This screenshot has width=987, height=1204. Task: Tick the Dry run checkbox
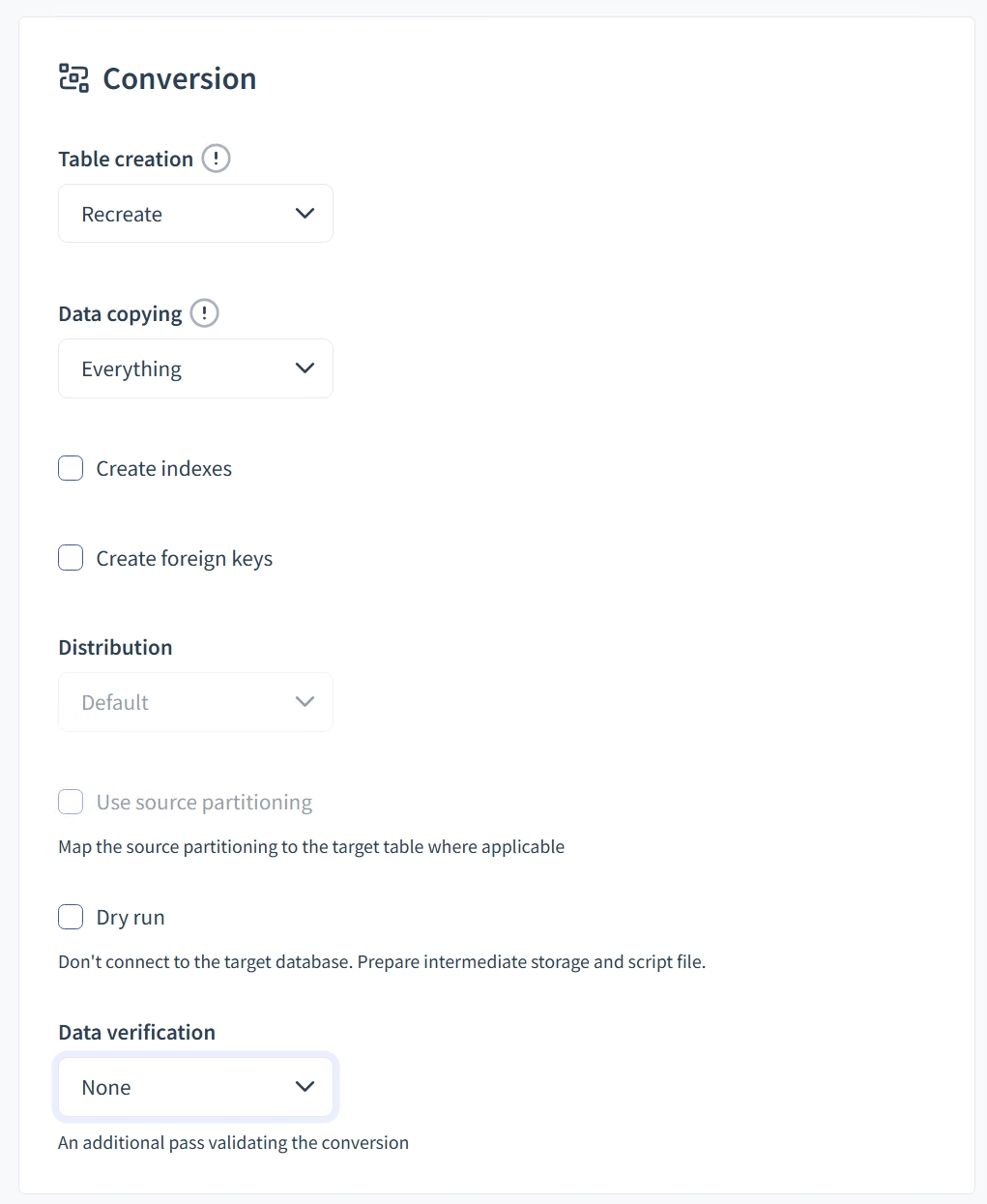[71, 917]
